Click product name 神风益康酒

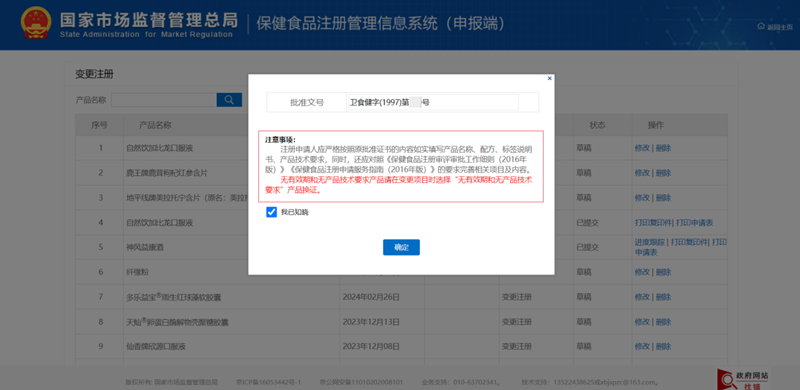tap(145, 247)
